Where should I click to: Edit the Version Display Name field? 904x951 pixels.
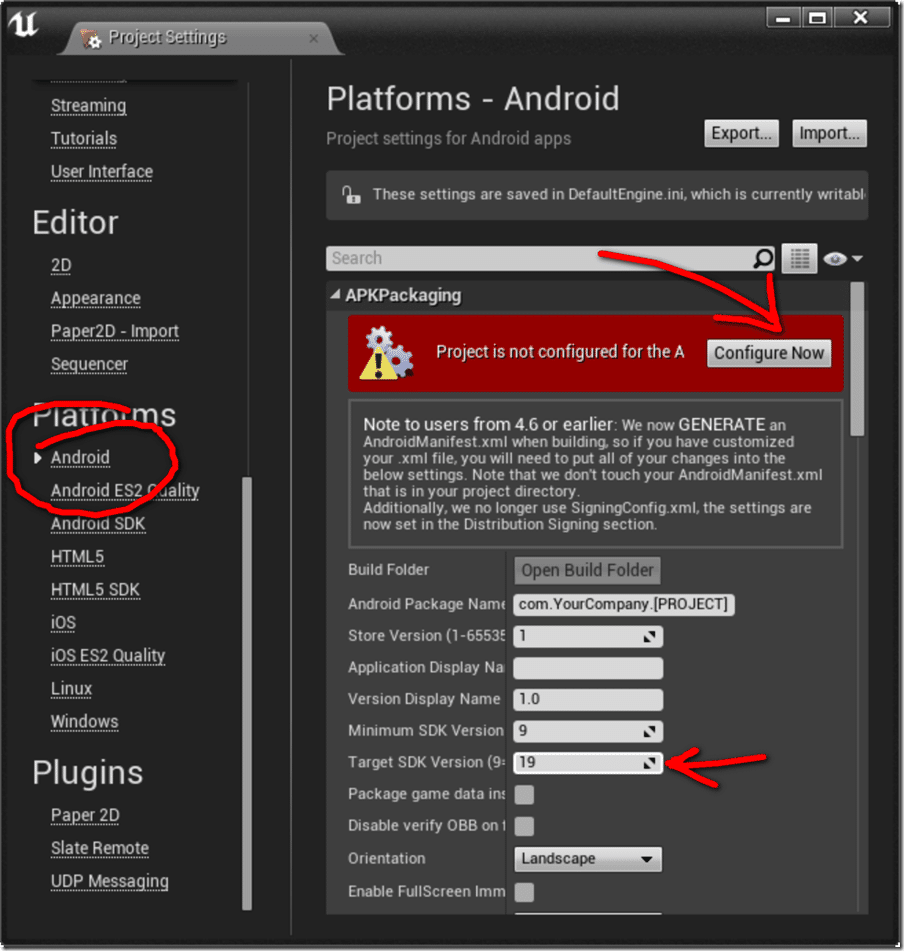pyautogui.click(x=588, y=699)
